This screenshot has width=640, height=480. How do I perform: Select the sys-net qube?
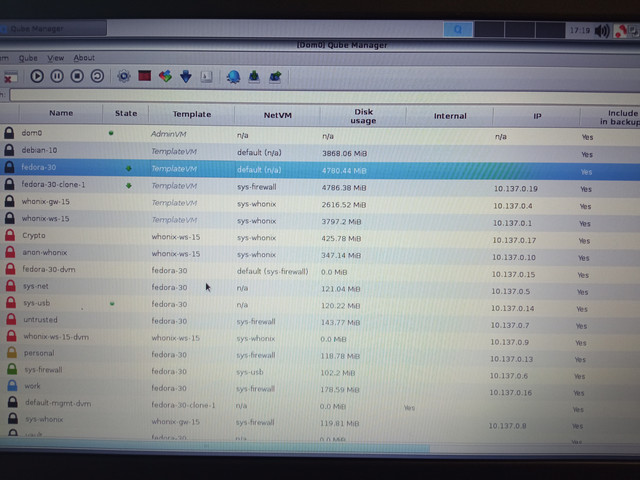(x=36, y=286)
